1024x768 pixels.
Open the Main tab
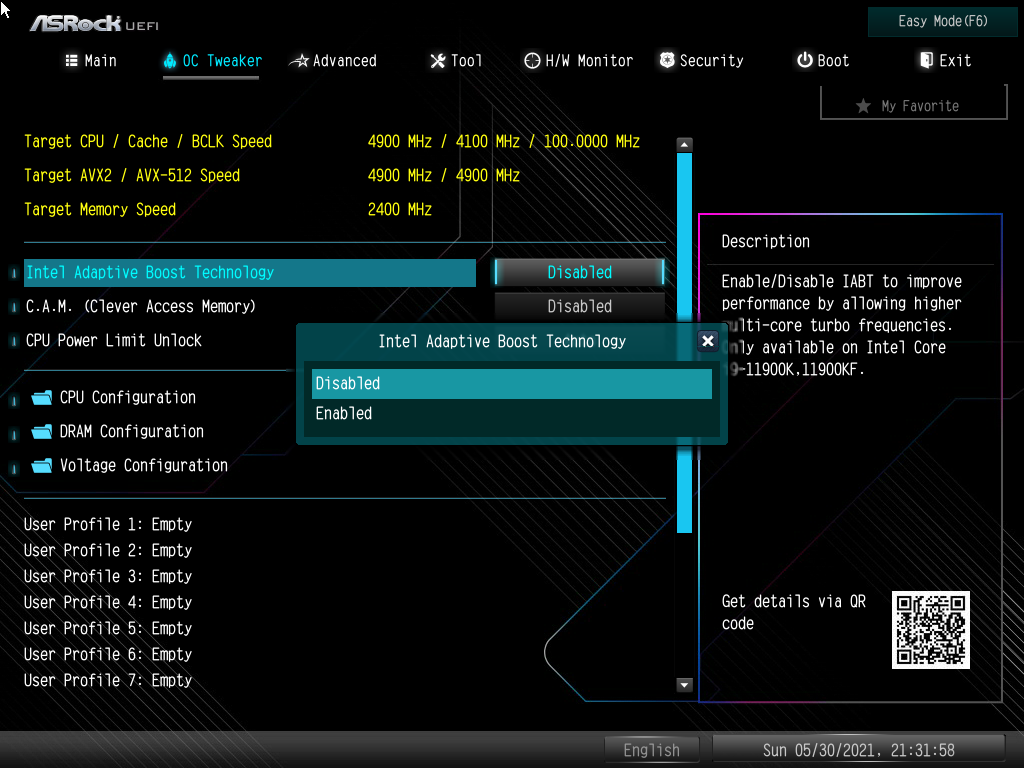91,61
